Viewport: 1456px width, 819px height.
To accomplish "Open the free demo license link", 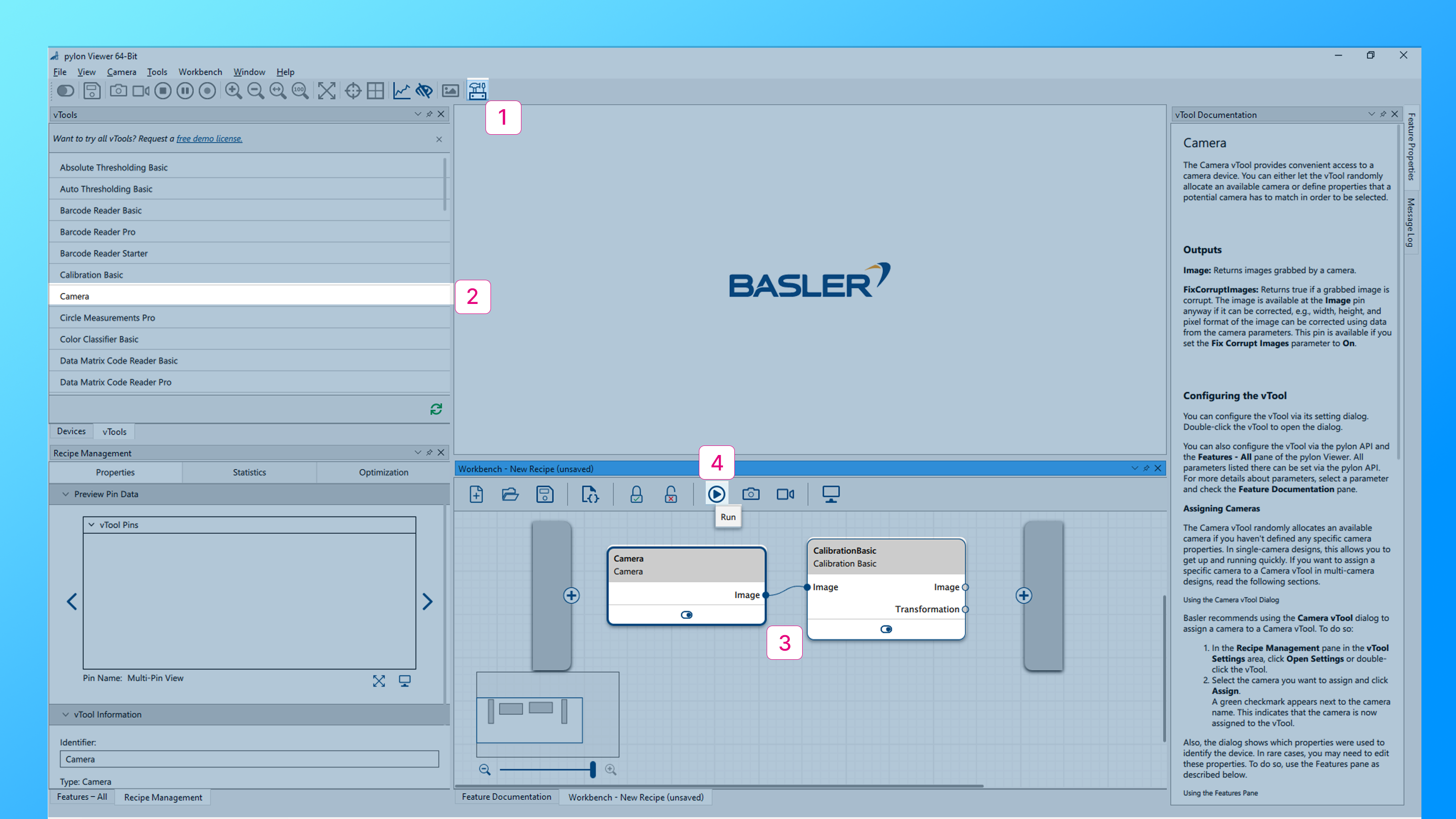I will coord(209,138).
